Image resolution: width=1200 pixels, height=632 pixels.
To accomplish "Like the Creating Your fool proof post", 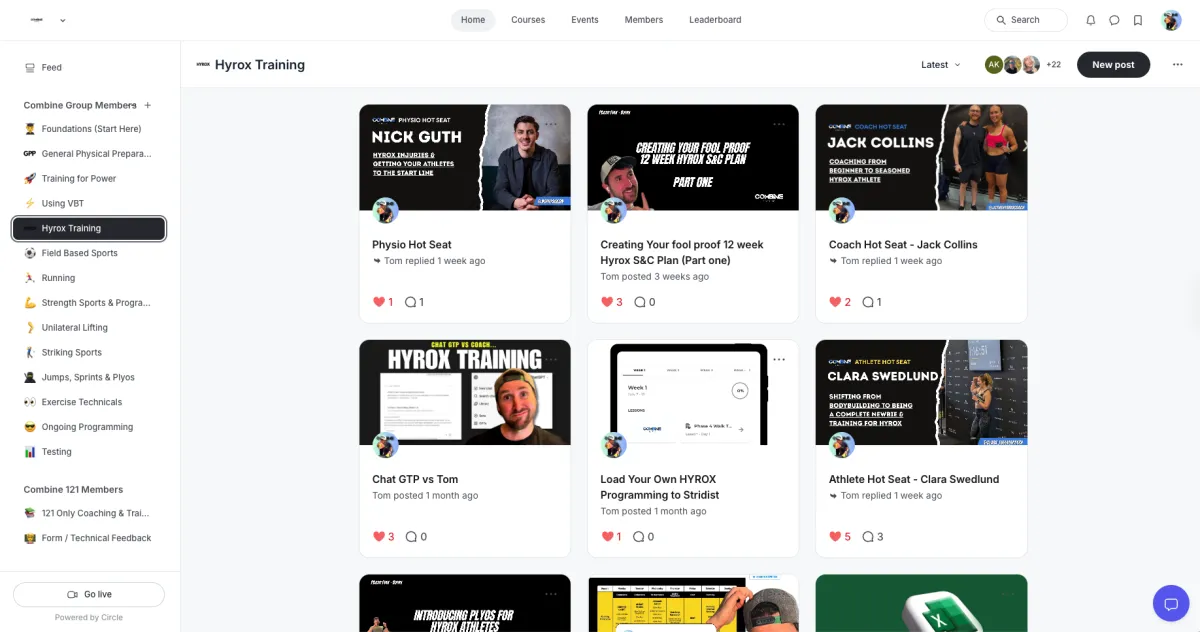I will [607, 302].
